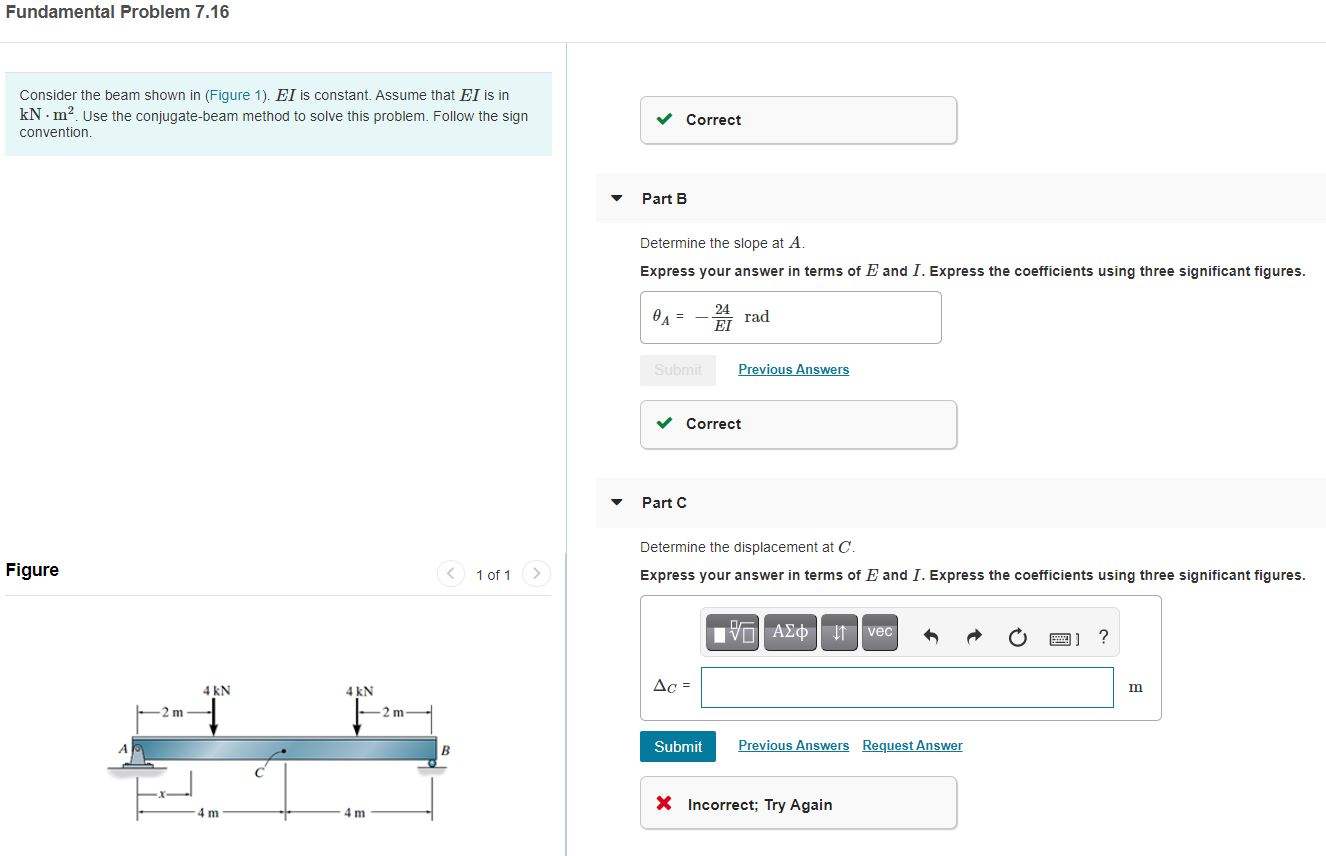Go to previous figure
Screen dimensions: 1326x856
tap(451, 574)
